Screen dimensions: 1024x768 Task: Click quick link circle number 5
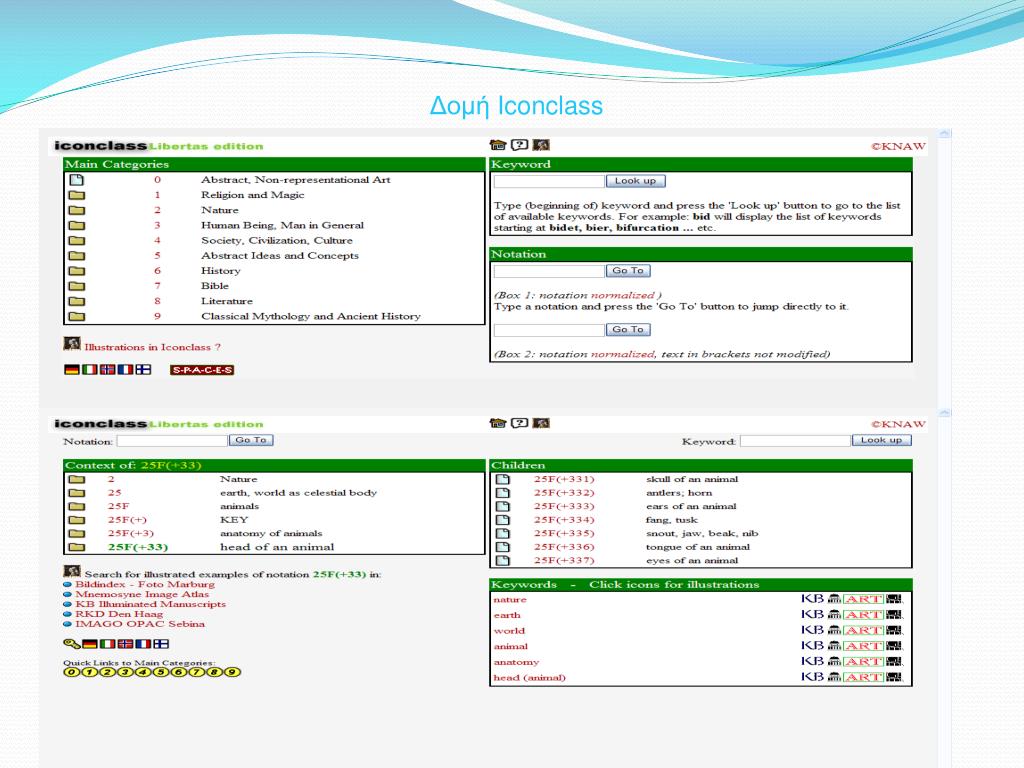161,672
